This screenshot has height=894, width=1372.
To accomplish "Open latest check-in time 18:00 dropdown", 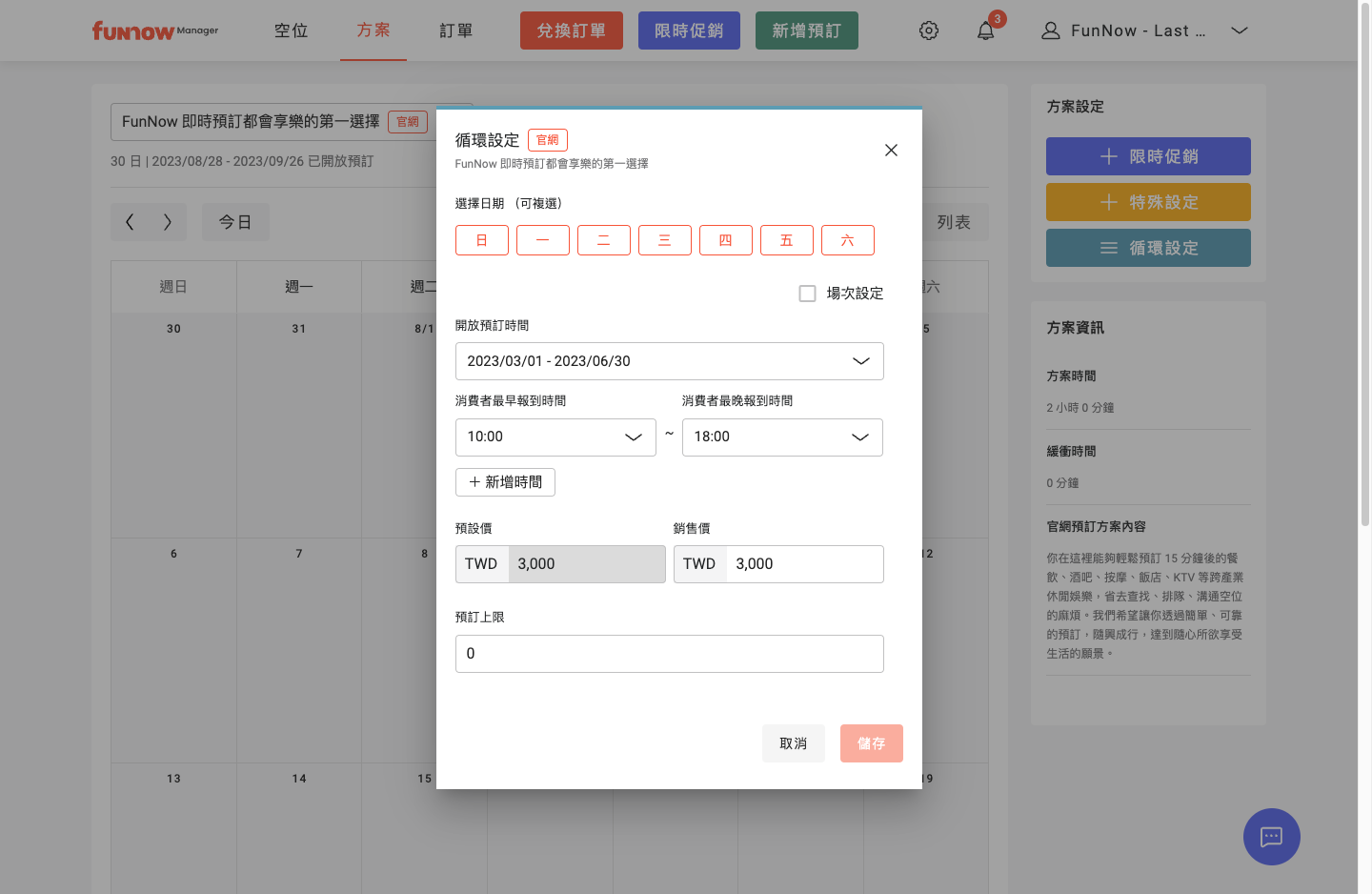I will 782,437.
